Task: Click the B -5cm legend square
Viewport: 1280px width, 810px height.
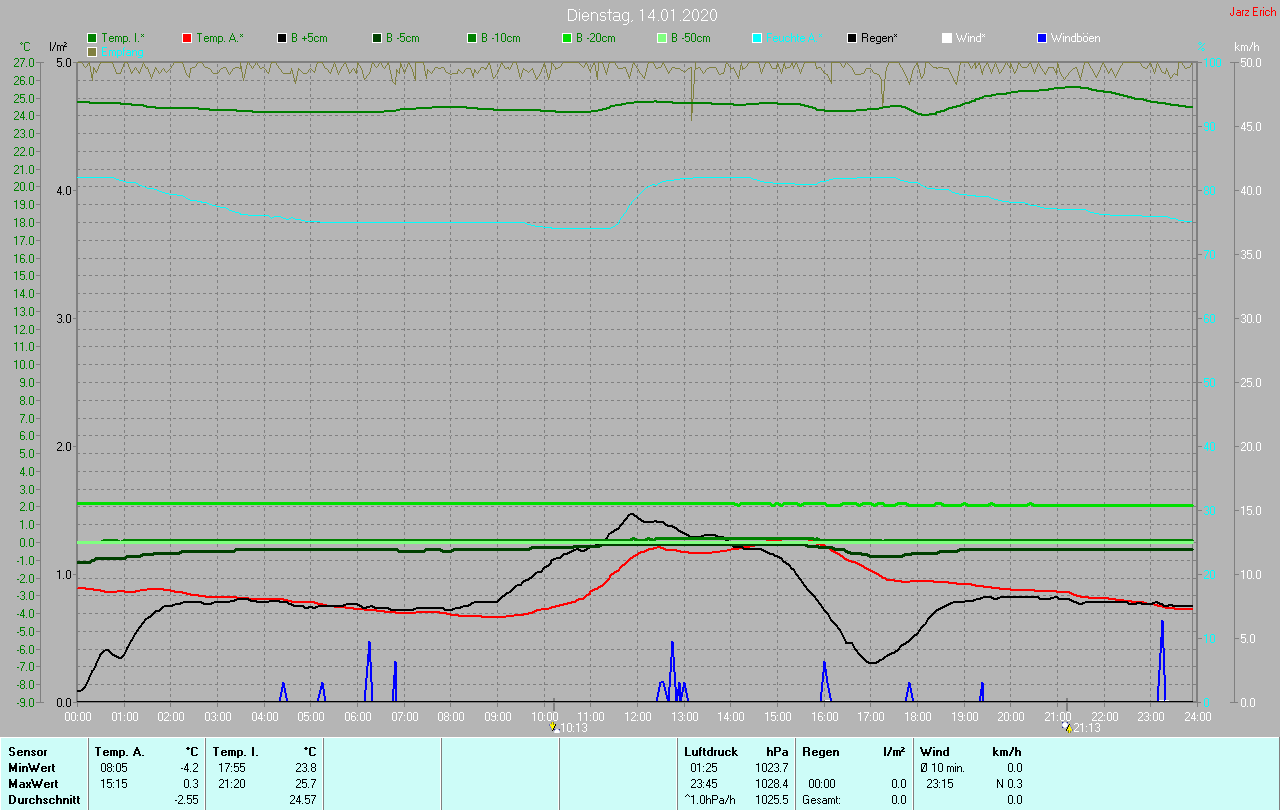Action: tap(378, 38)
